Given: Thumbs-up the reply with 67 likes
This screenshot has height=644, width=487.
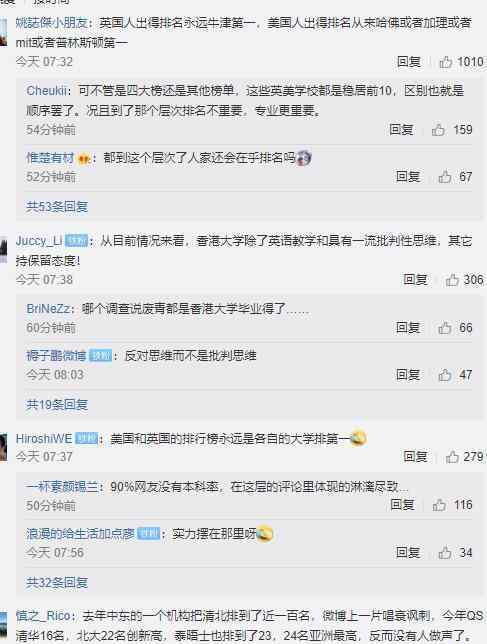Looking at the screenshot, I should pos(445,177).
